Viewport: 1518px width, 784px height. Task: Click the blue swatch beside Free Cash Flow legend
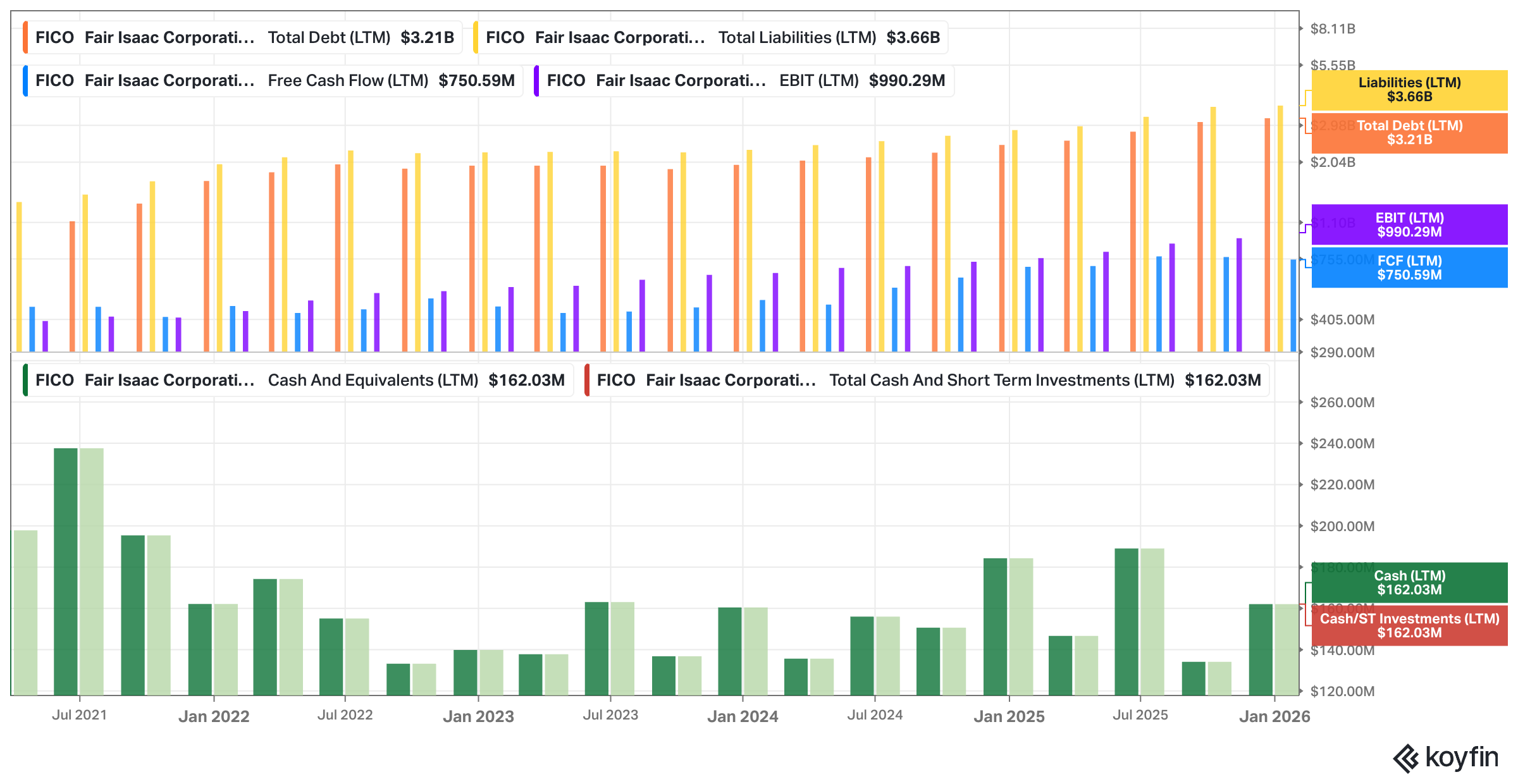(25, 80)
